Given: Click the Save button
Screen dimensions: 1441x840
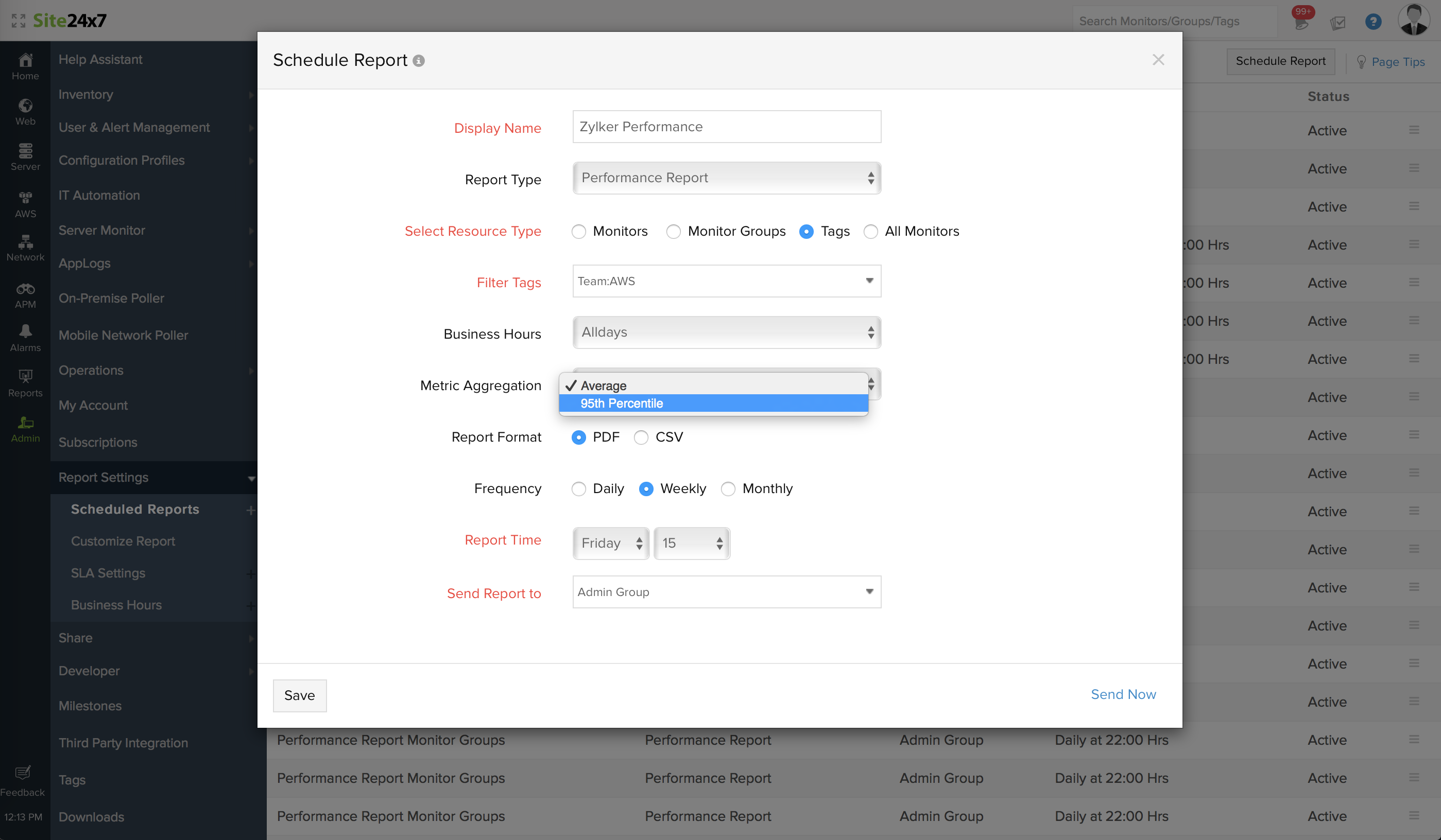Looking at the screenshot, I should (x=300, y=695).
